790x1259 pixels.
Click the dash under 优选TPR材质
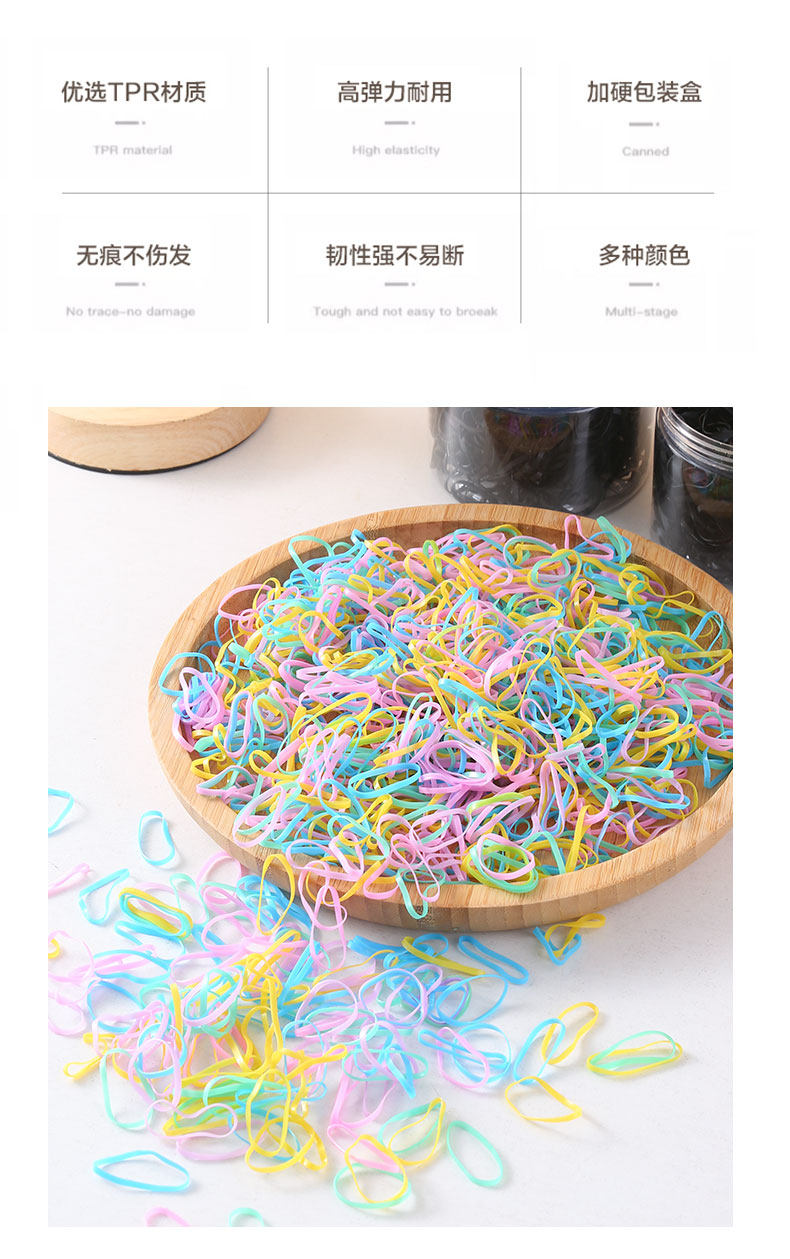point(131,123)
